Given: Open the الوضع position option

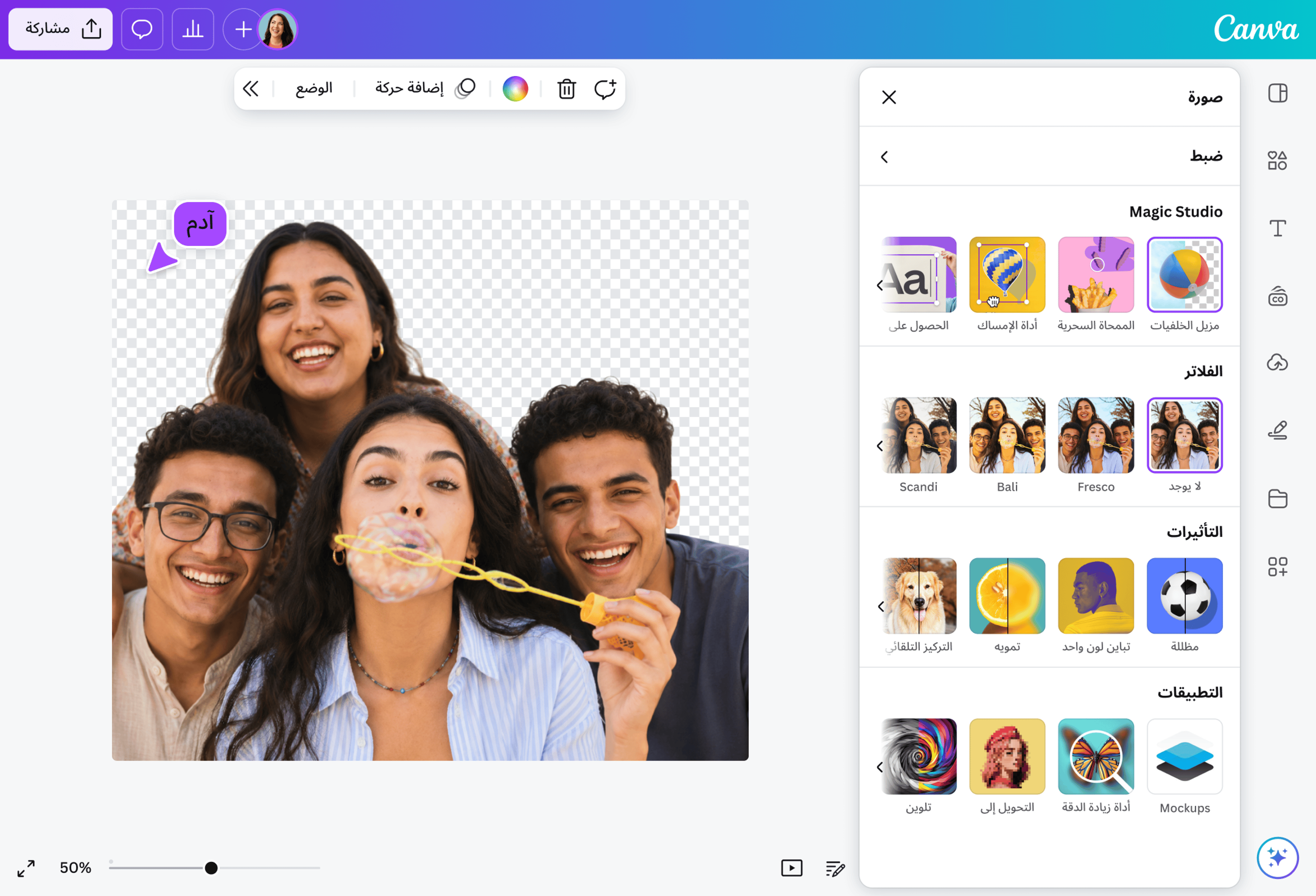Looking at the screenshot, I should pyautogui.click(x=314, y=88).
